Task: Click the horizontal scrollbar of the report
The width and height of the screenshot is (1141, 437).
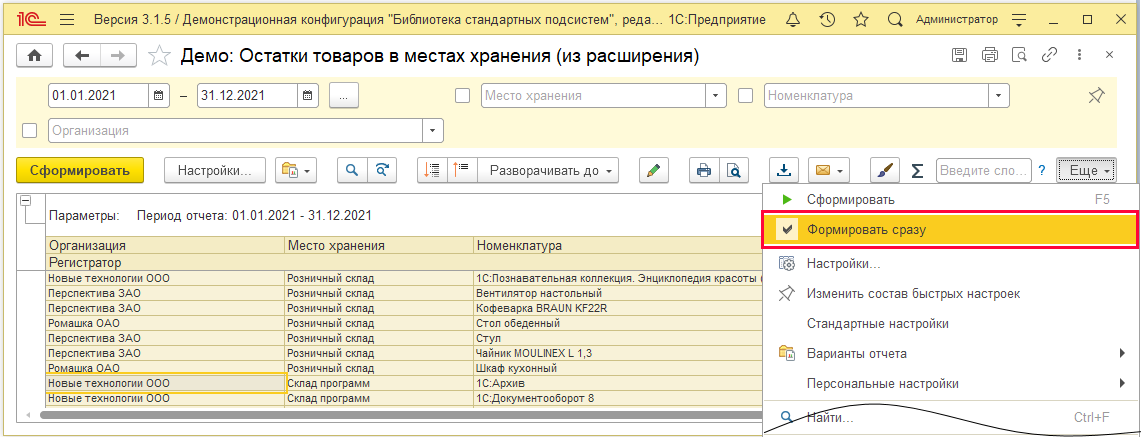Action: click(400, 415)
